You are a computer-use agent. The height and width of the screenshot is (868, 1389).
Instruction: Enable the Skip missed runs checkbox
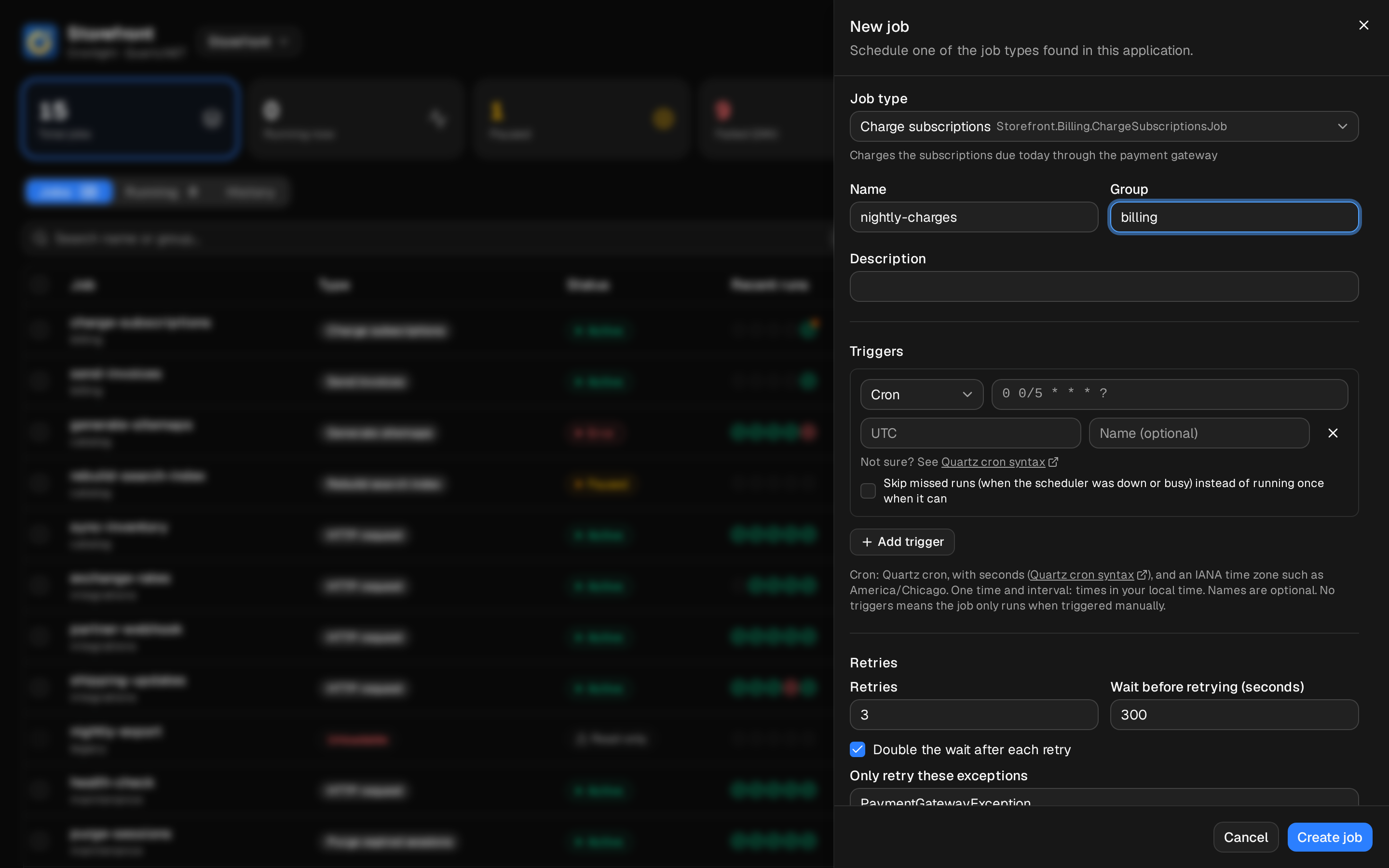868,491
